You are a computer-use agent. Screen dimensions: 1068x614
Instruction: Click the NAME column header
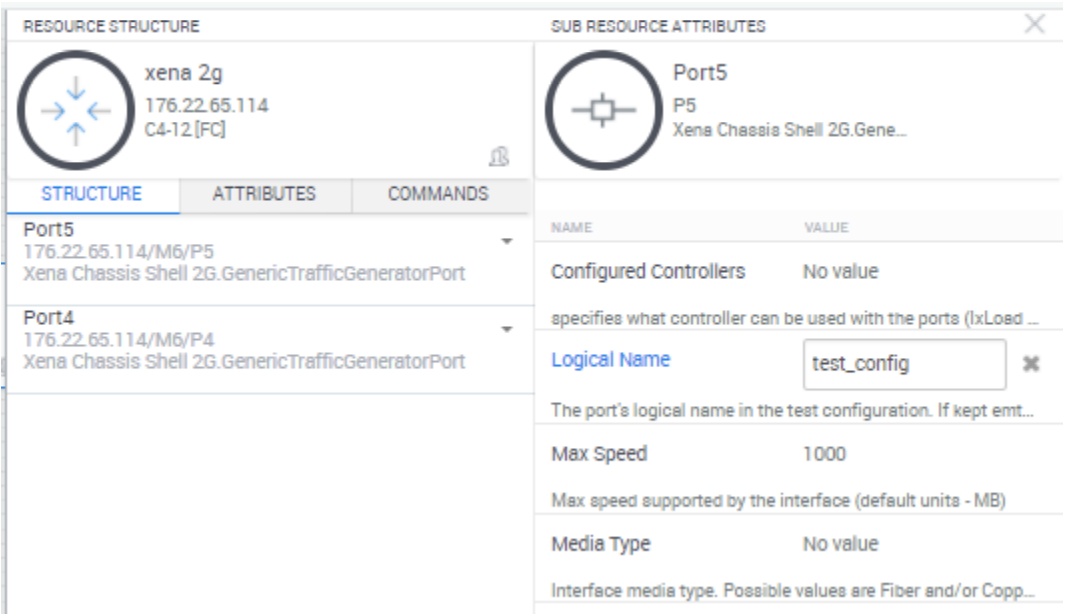[x=571, y=227]
